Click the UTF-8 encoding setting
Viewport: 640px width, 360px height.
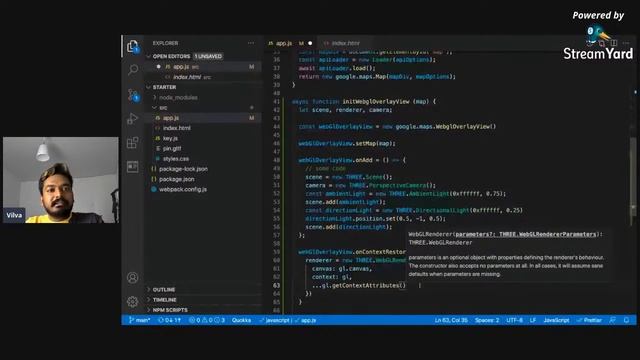(514, 320)
